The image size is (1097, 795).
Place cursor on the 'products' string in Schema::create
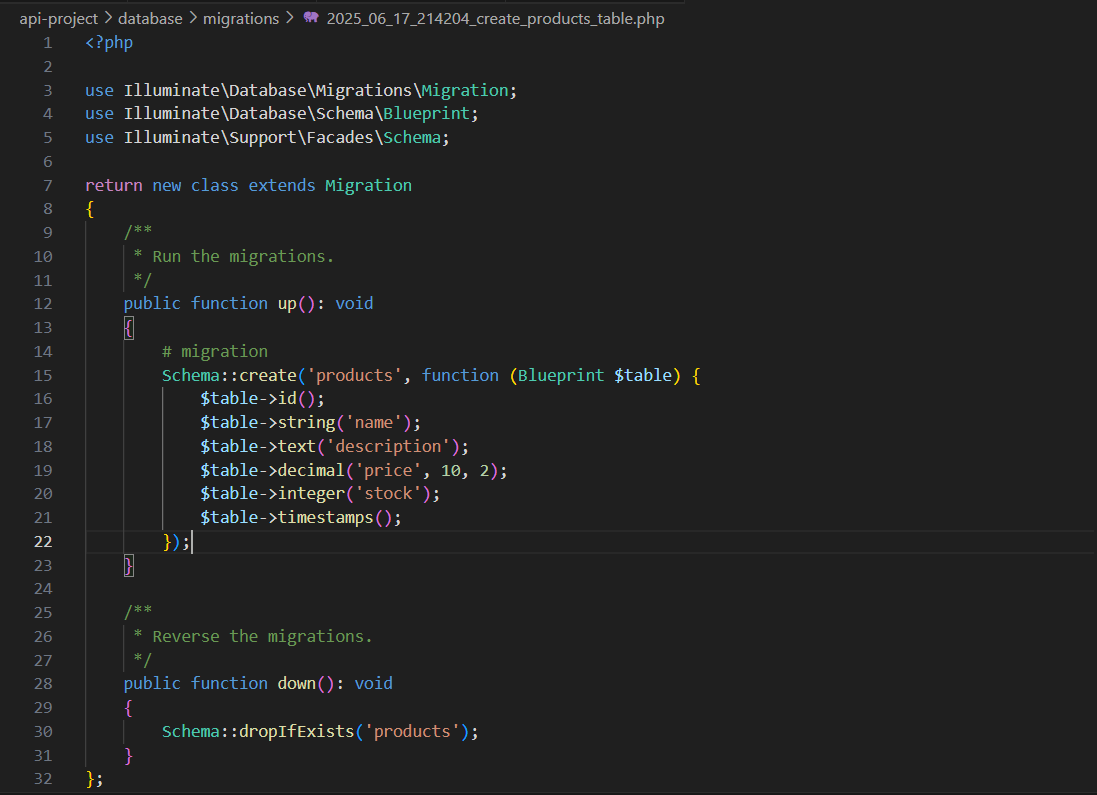(x=354, y=375)
